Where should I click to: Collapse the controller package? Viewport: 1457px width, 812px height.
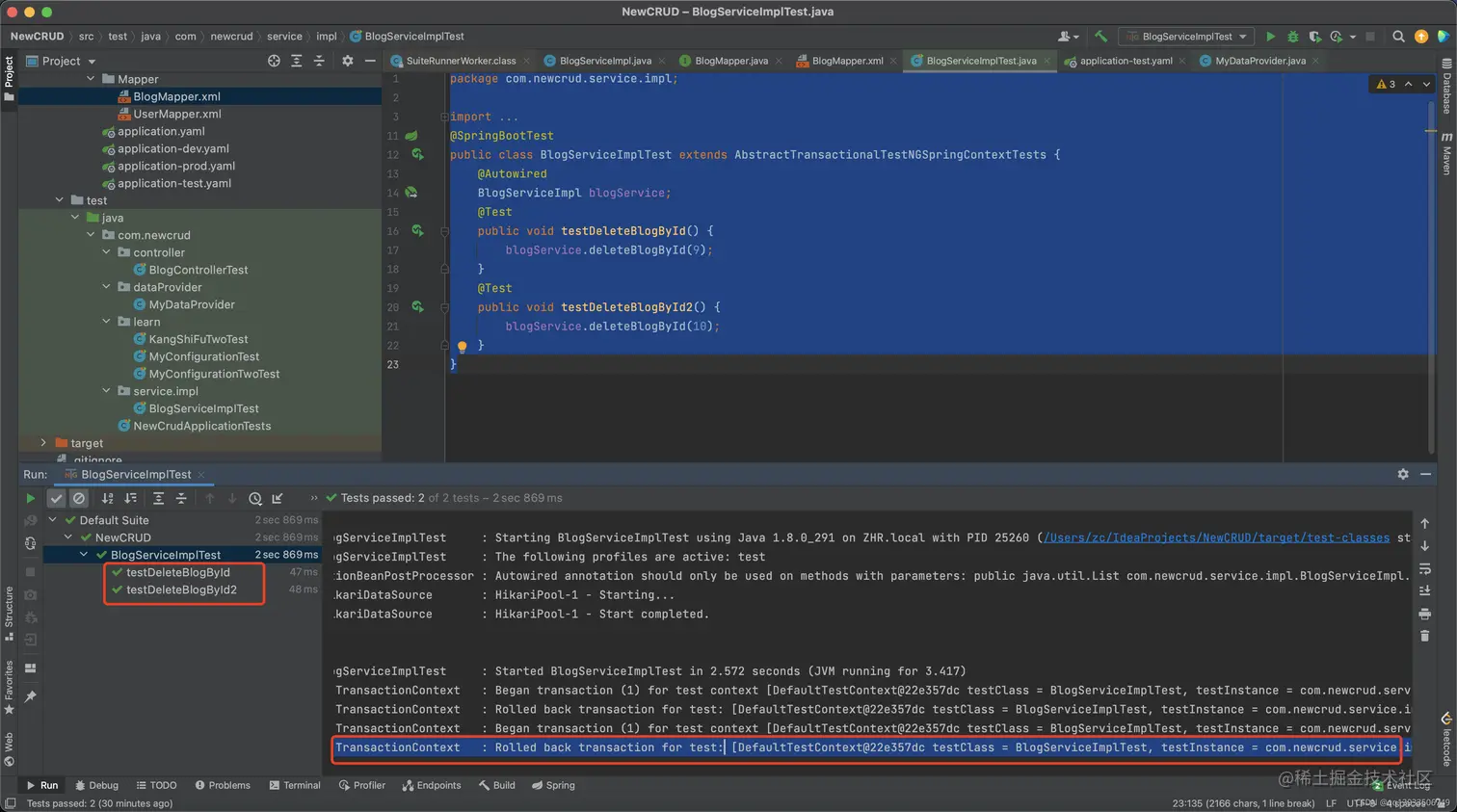click(x=107, y=252)
